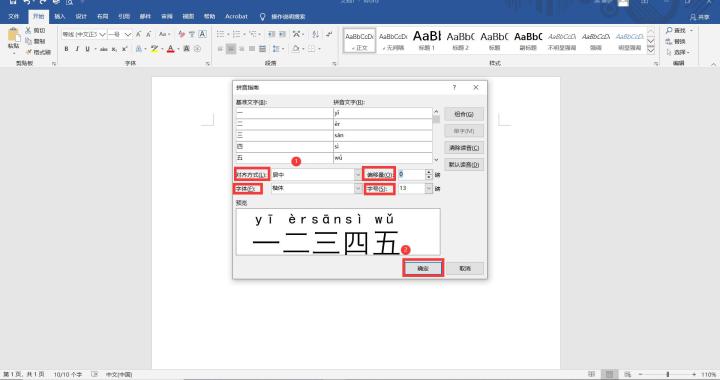Open the Help tab
The height and width of the screenshot is (380, 720).
pyautogui.click(x=209, y=17)
